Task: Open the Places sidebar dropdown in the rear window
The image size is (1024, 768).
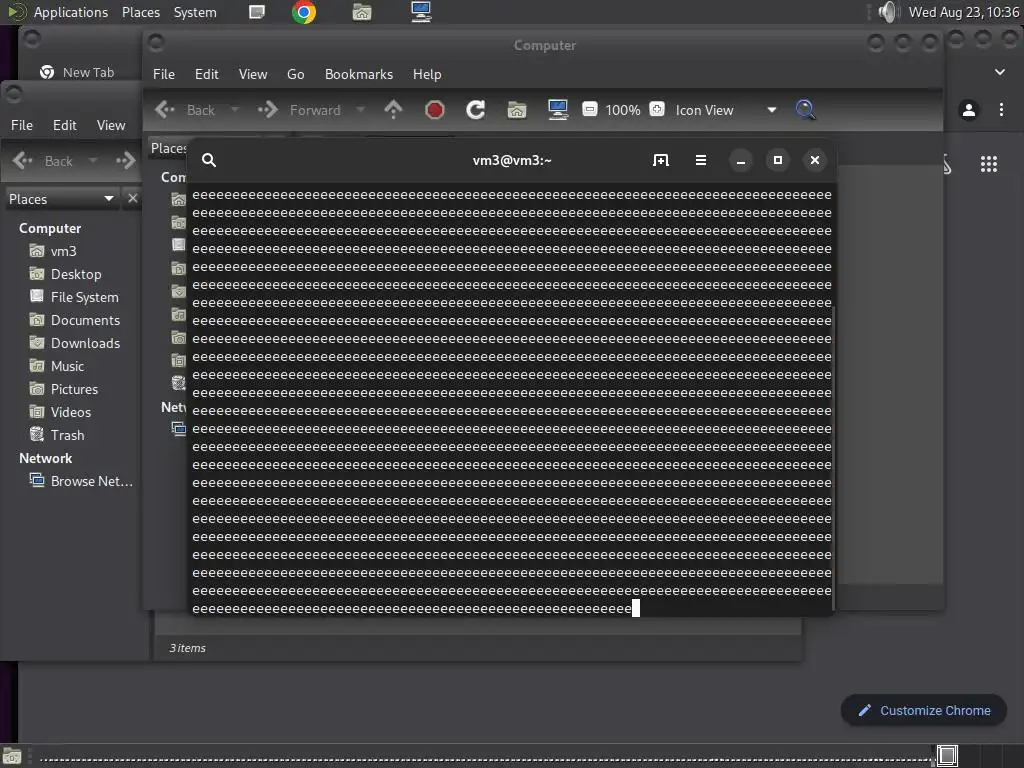Action: pos(61,199)
